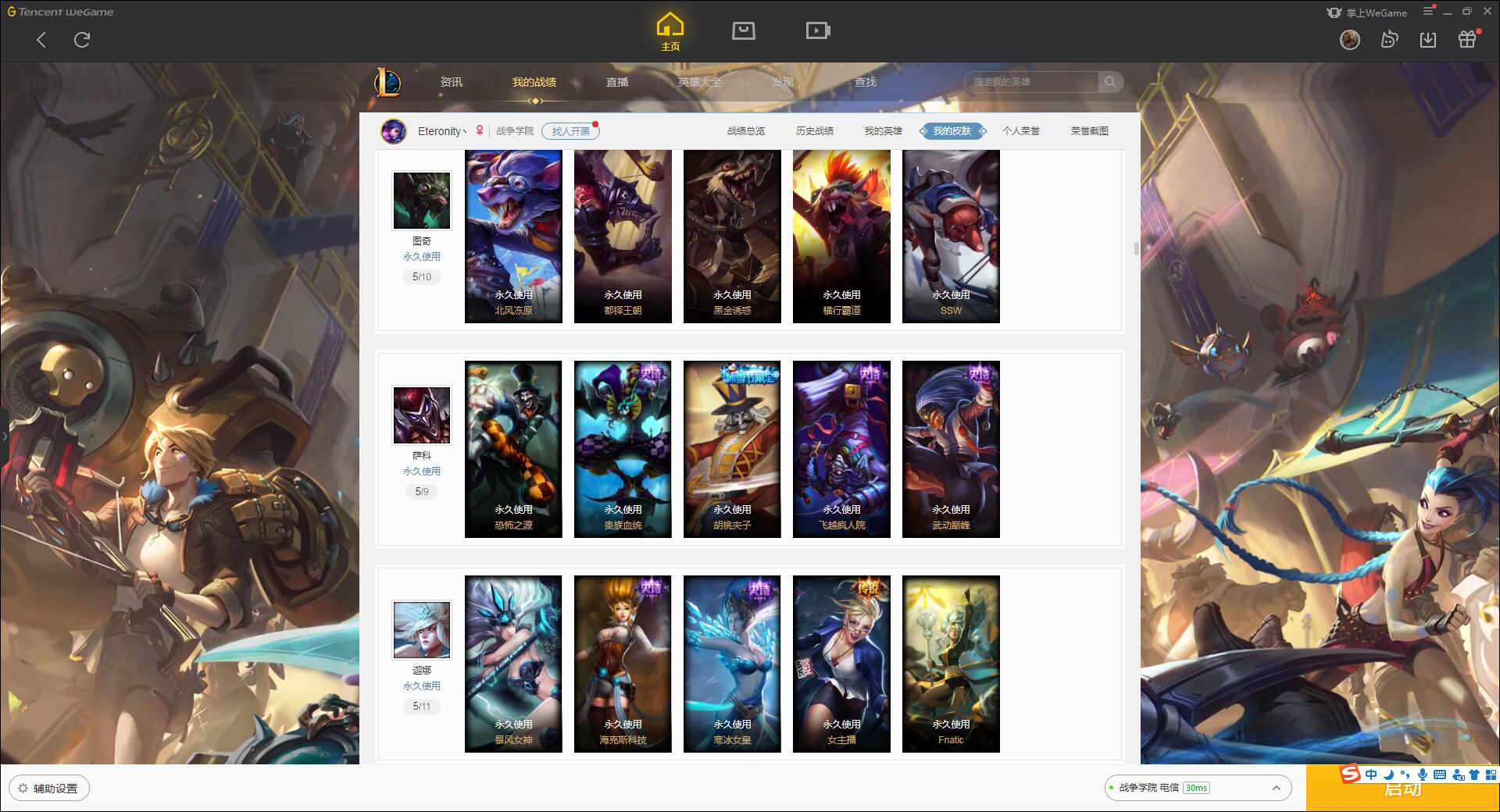The height and width of the screenshot is (812, 1500).
Task: Switch to 个人荣誉 section
Action: [x=1021, y=131]
